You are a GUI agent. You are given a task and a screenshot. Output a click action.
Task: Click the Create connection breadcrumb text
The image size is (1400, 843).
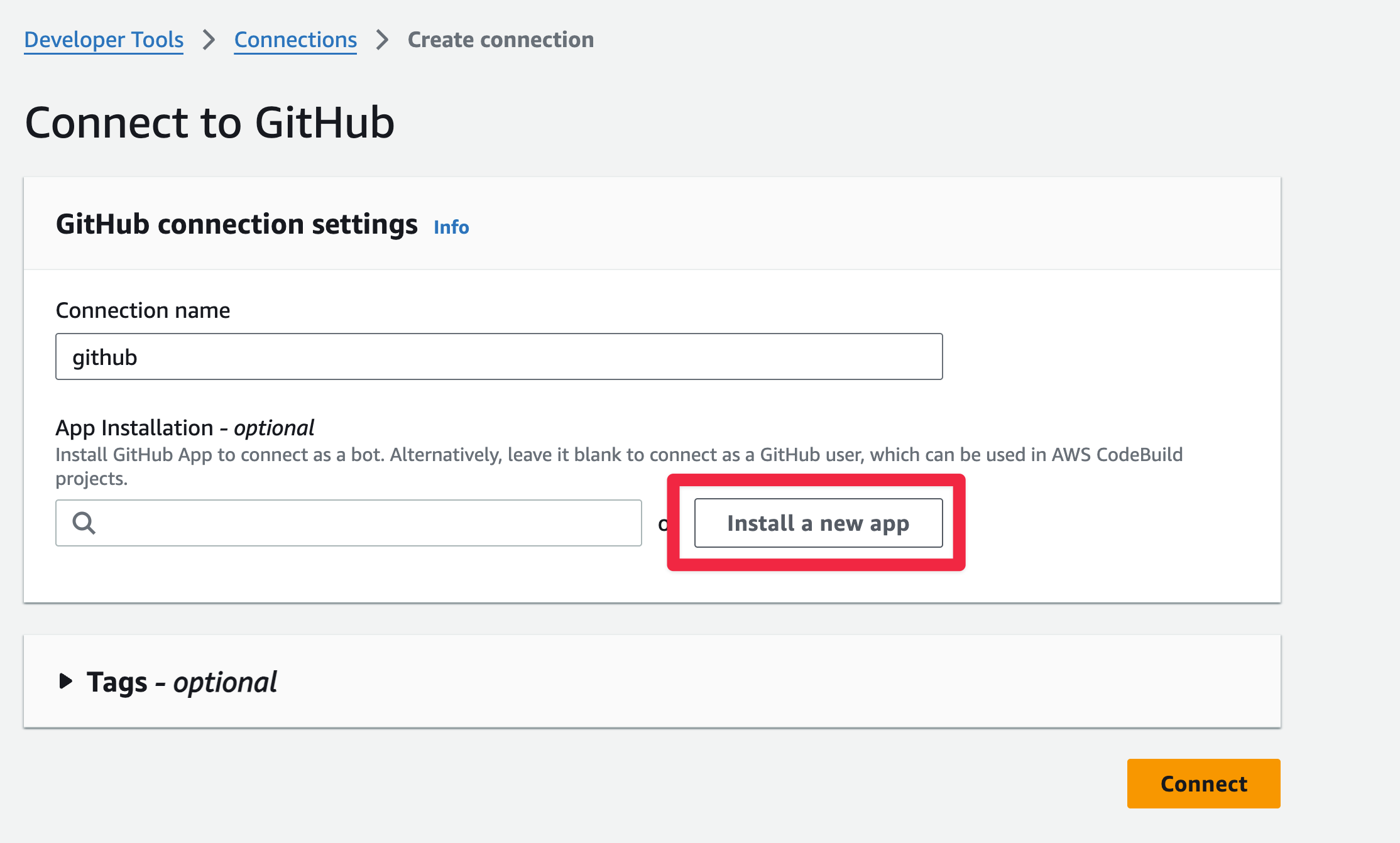[x=501, y=40]
